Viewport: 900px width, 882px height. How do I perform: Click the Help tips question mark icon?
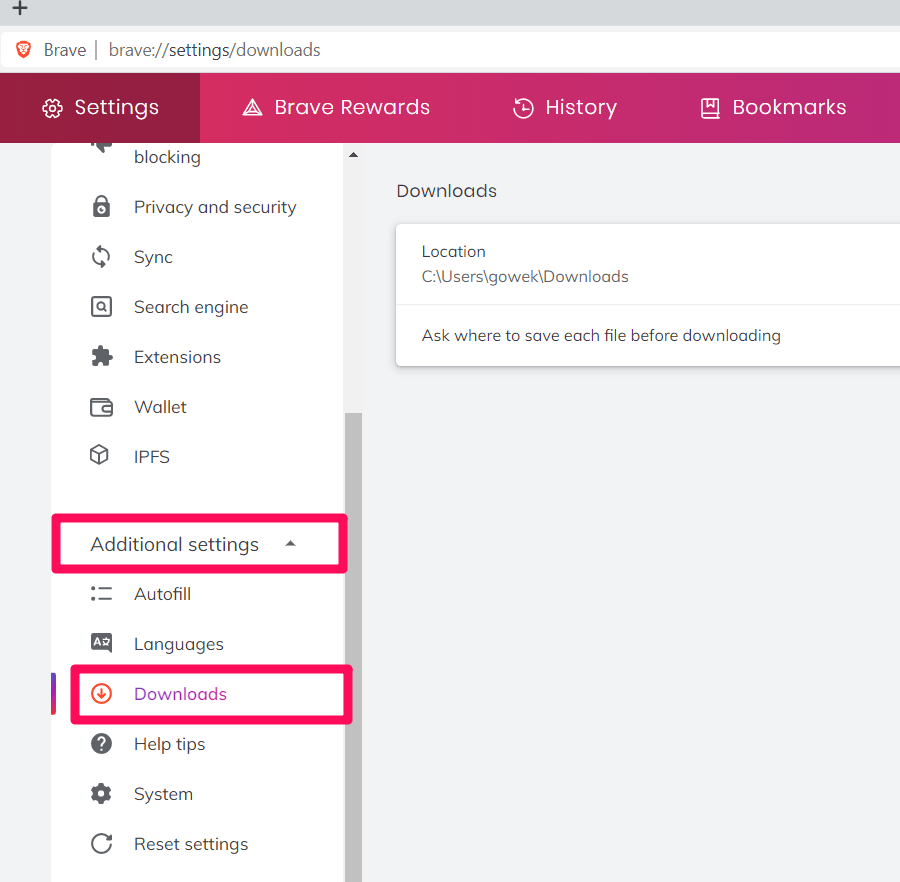[102, 744]
